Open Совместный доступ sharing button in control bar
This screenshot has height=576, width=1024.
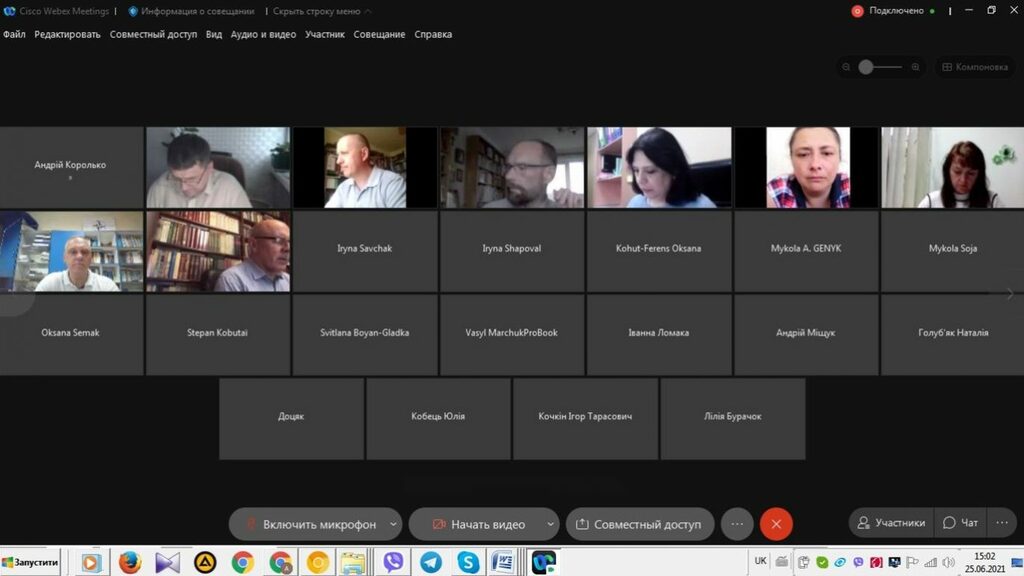click(x=638, y=524)
